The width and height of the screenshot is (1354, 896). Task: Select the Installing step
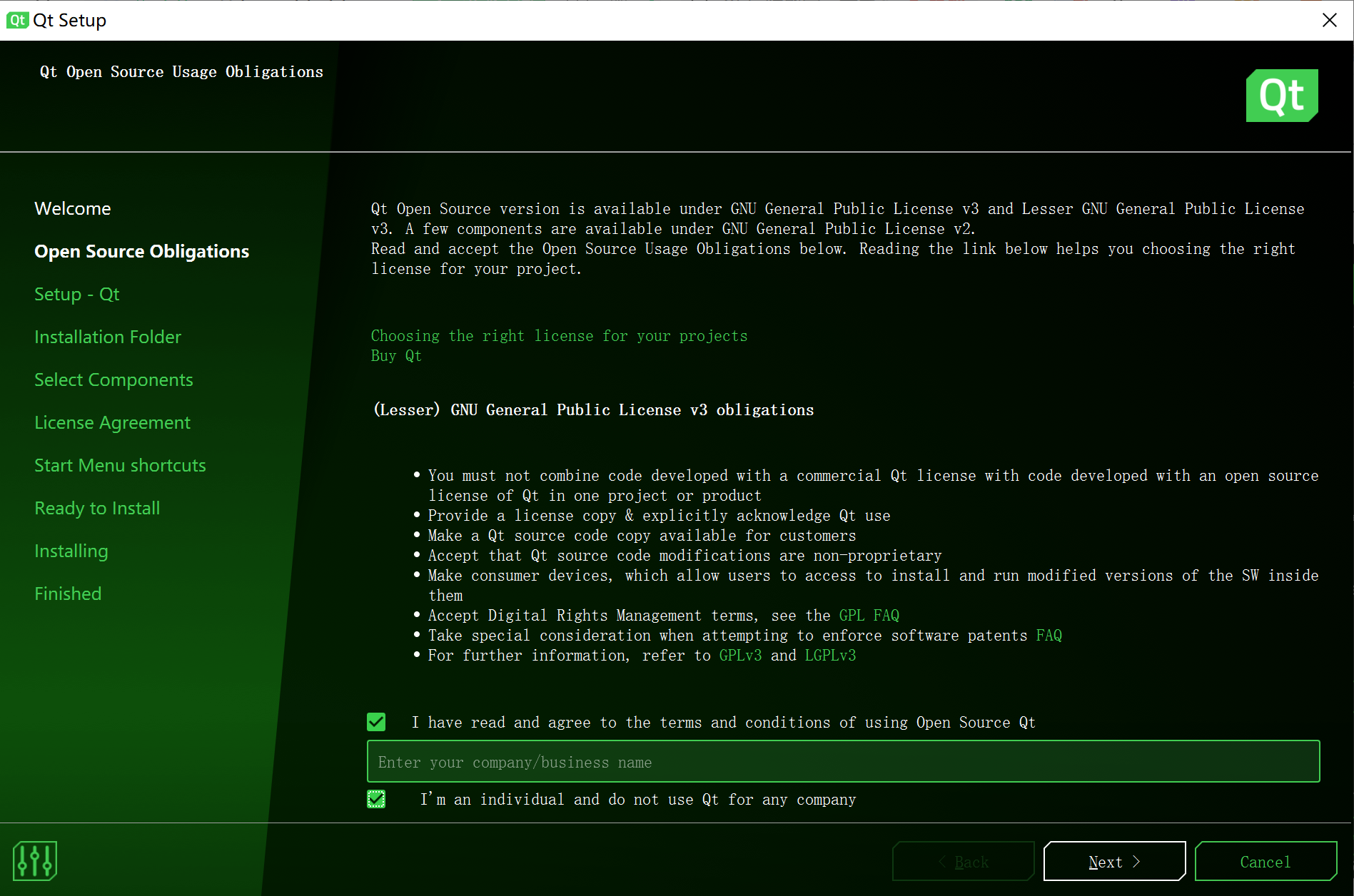71,551
